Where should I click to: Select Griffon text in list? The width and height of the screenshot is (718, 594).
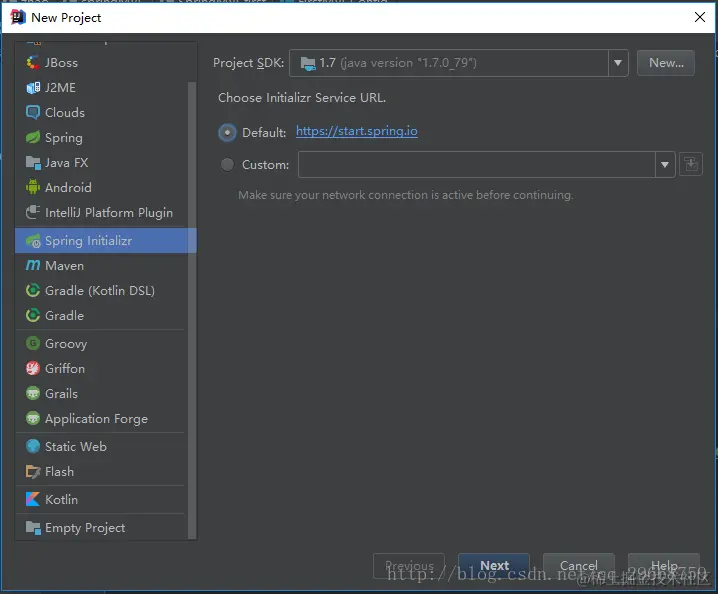pos(65,368)
